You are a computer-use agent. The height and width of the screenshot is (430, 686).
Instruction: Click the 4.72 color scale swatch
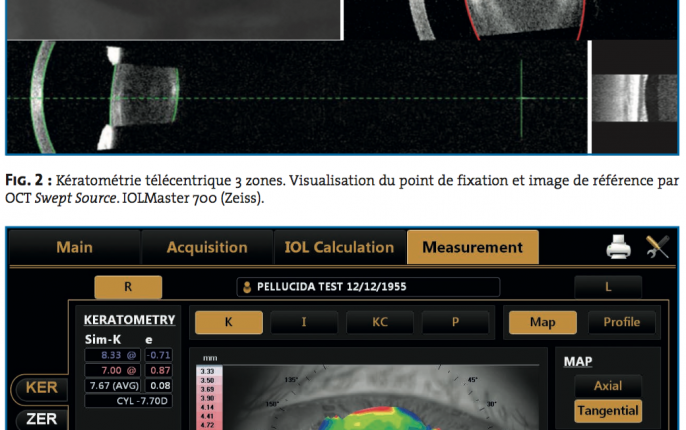tap(209, 425)
